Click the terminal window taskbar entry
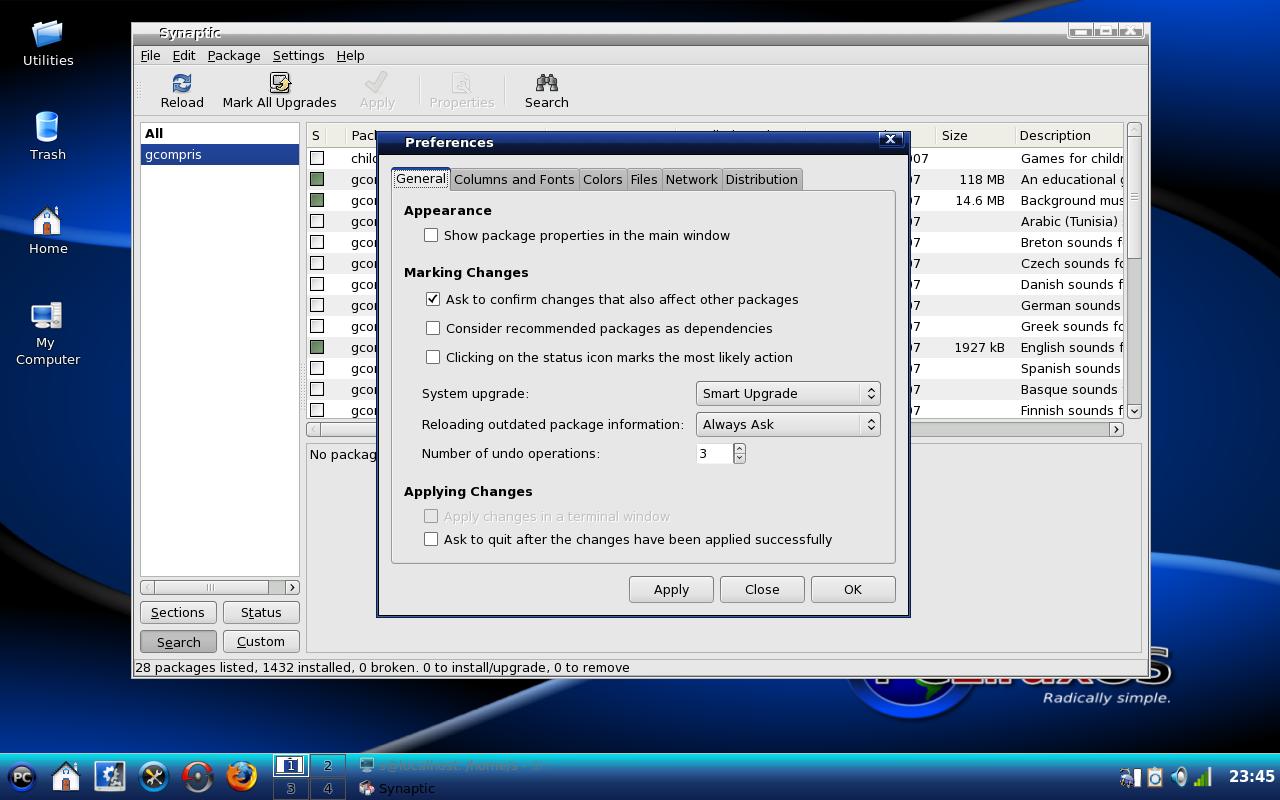The height and width of the screenshot is (800, 1280). 452,765
